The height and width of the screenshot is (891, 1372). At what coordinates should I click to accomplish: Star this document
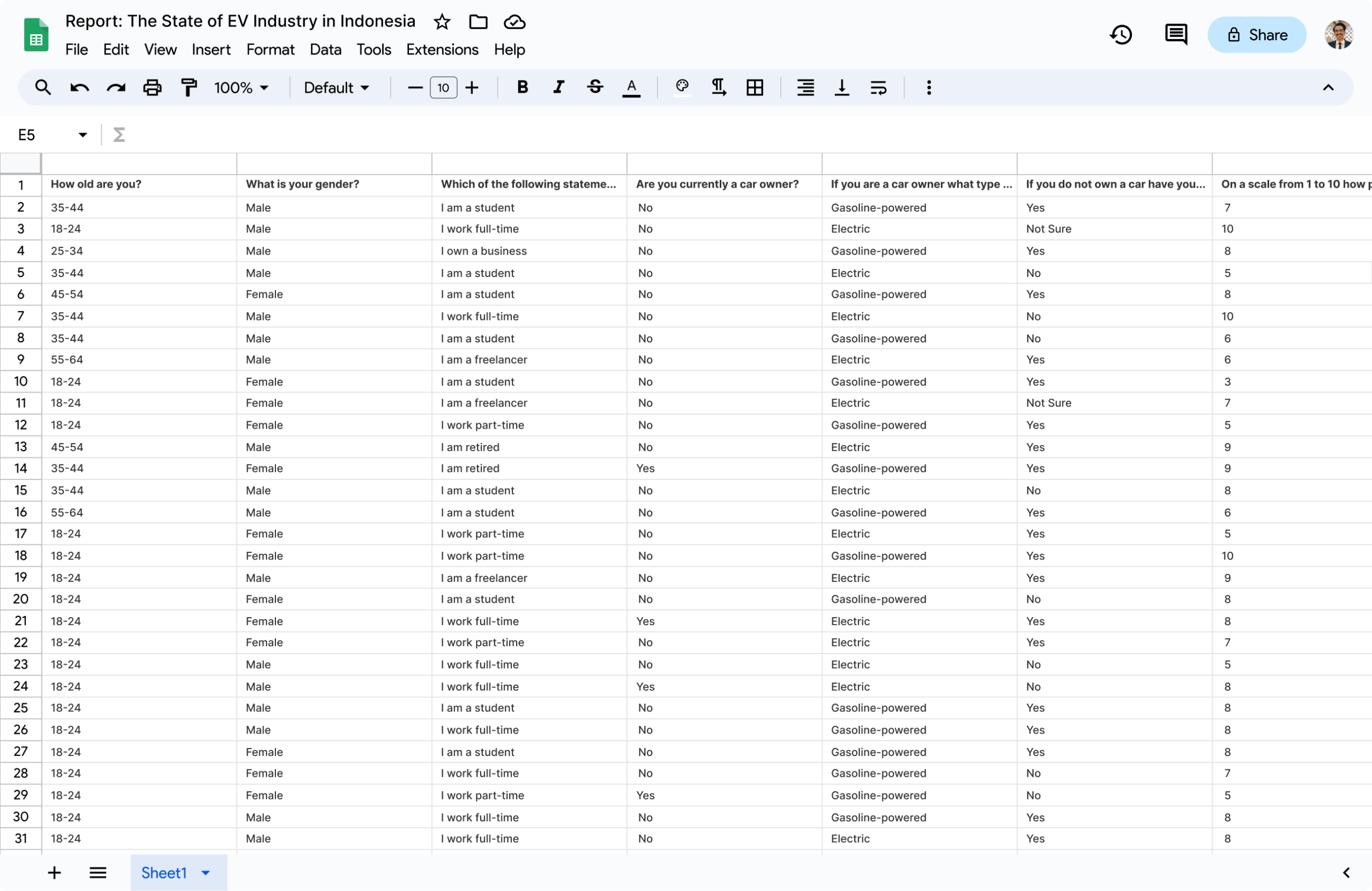pyautogui.click(x=442, y=22)
